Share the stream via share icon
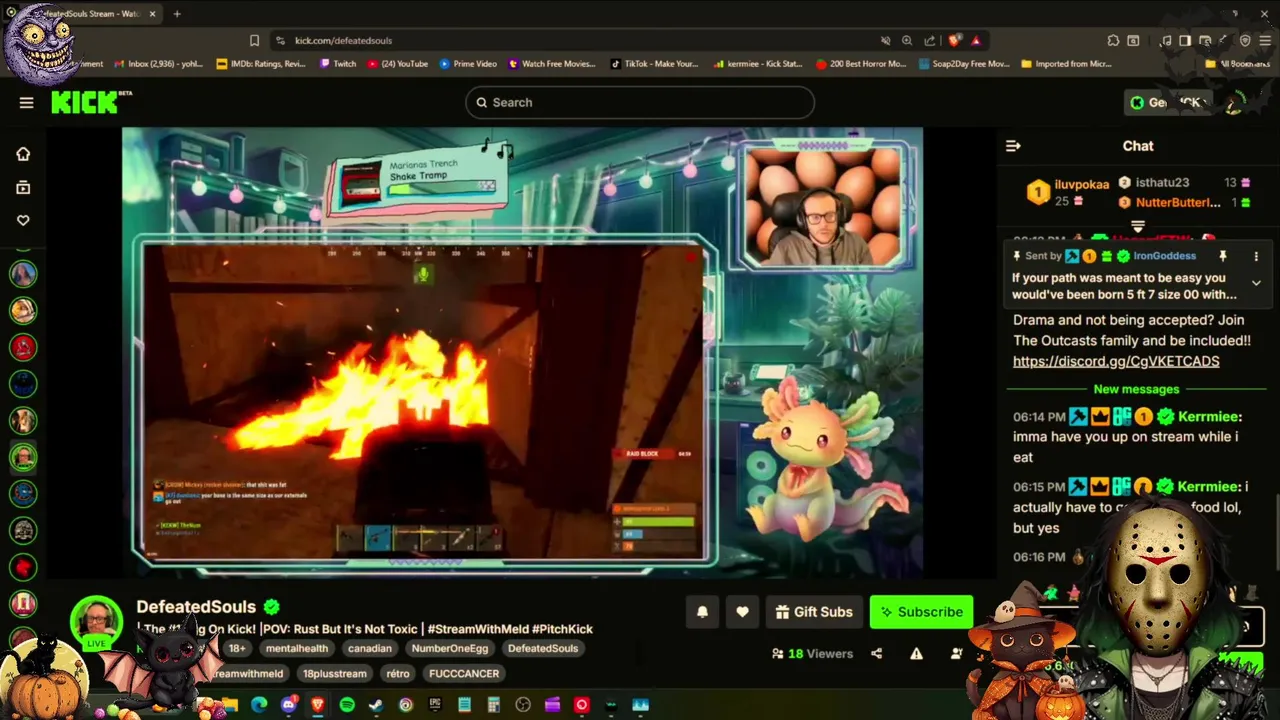 tap(876, 654)
